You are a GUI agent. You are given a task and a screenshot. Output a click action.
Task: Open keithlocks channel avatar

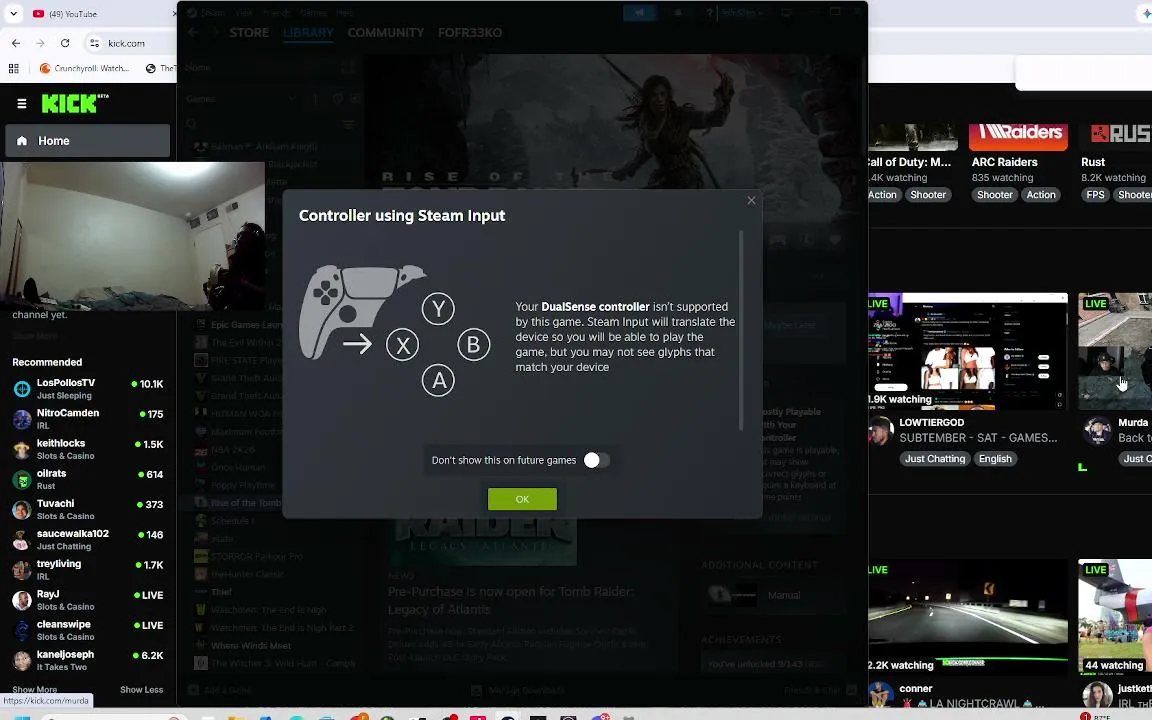point(22,449)
